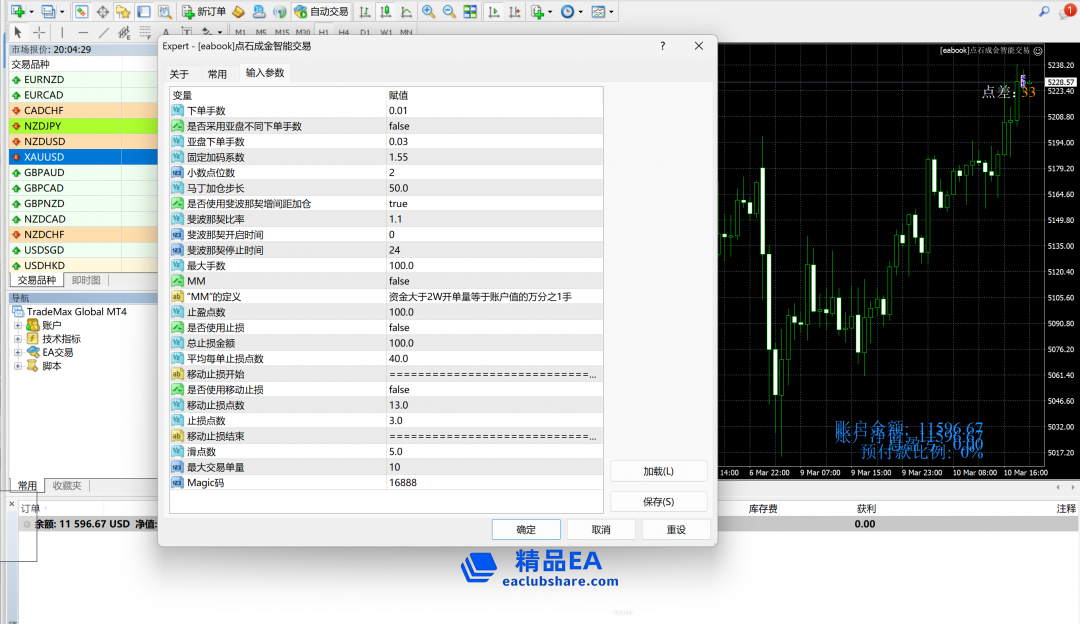The image size is (1080, 624).
Task: Expand the EA交易 tree node
Action: (18, 352)
